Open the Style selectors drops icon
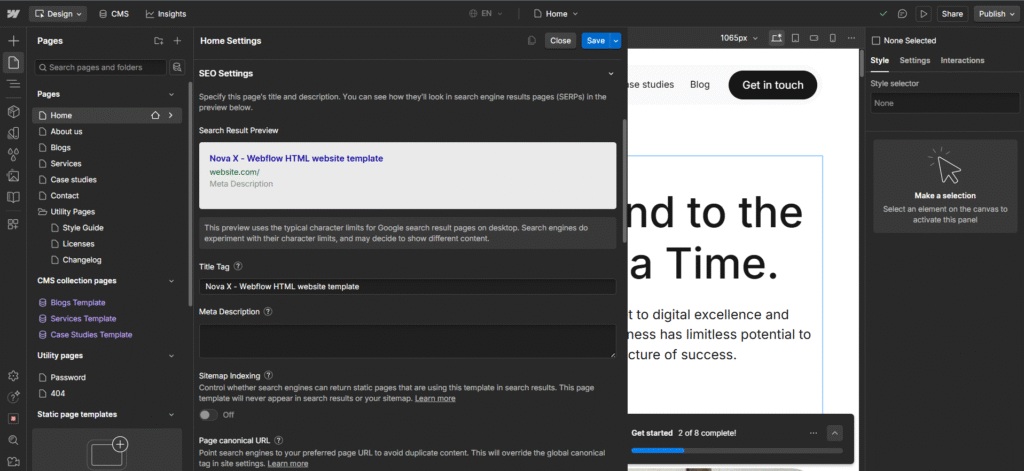The height and width of the screenshot is (471, 1024). click(x=14, y=155)
